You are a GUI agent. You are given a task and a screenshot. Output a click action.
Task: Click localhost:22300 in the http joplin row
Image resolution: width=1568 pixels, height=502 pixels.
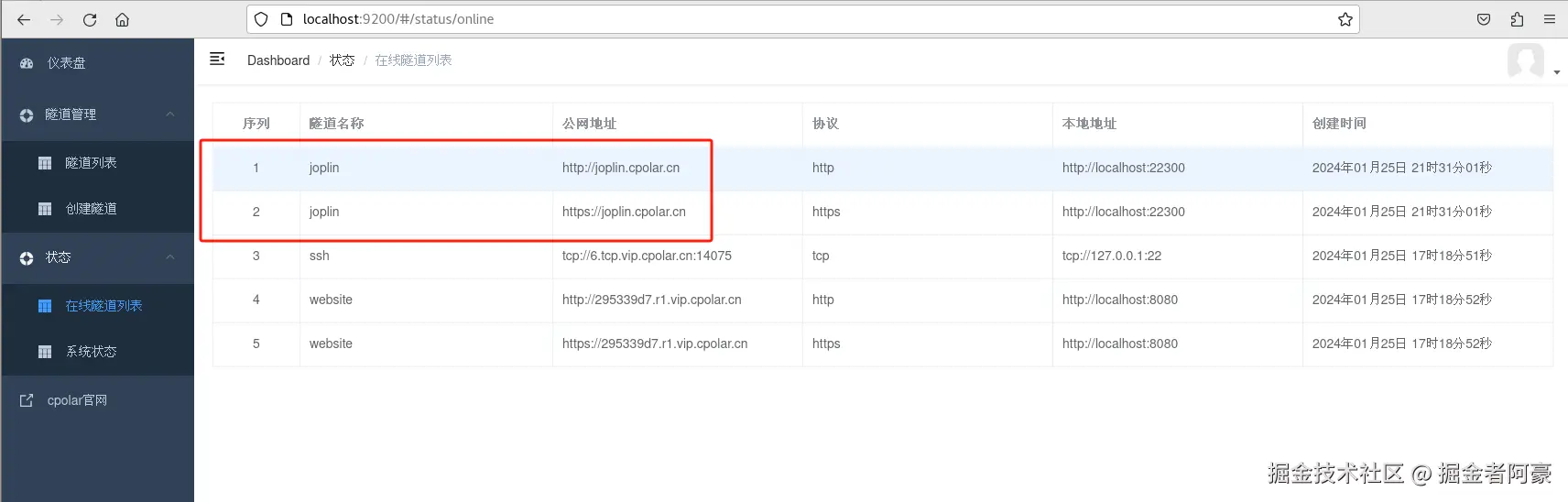pos(1124,168)
